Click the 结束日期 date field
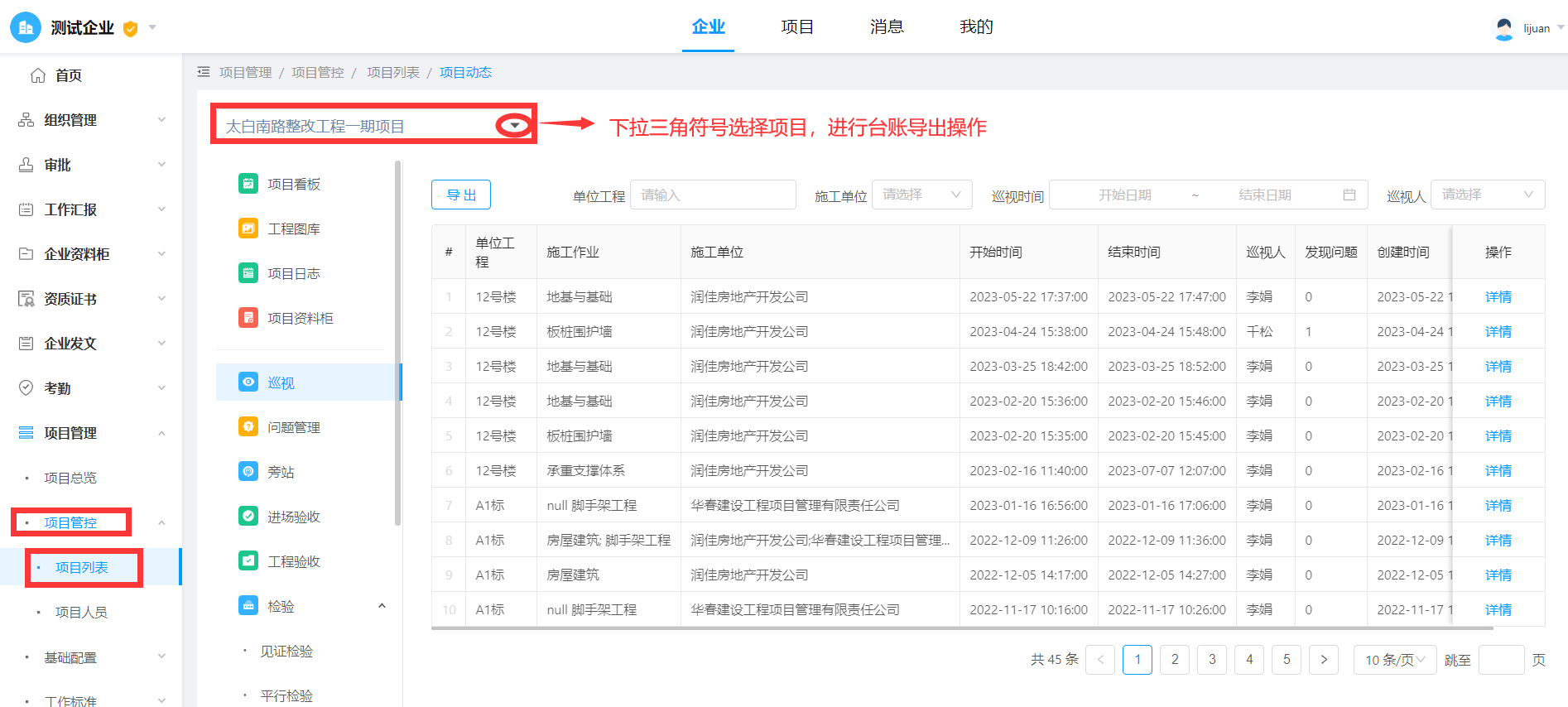 click(1264, 195)
